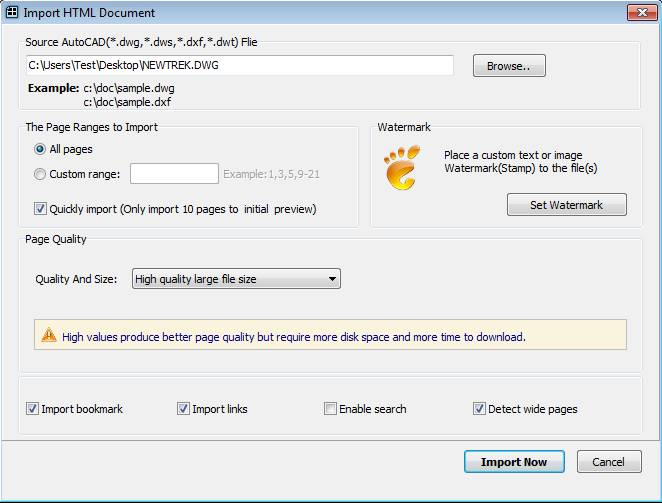Toggle the Quickly import checkbox
Image resolution: width=662 pixels, height=503 pixels.
coord(40,209)
